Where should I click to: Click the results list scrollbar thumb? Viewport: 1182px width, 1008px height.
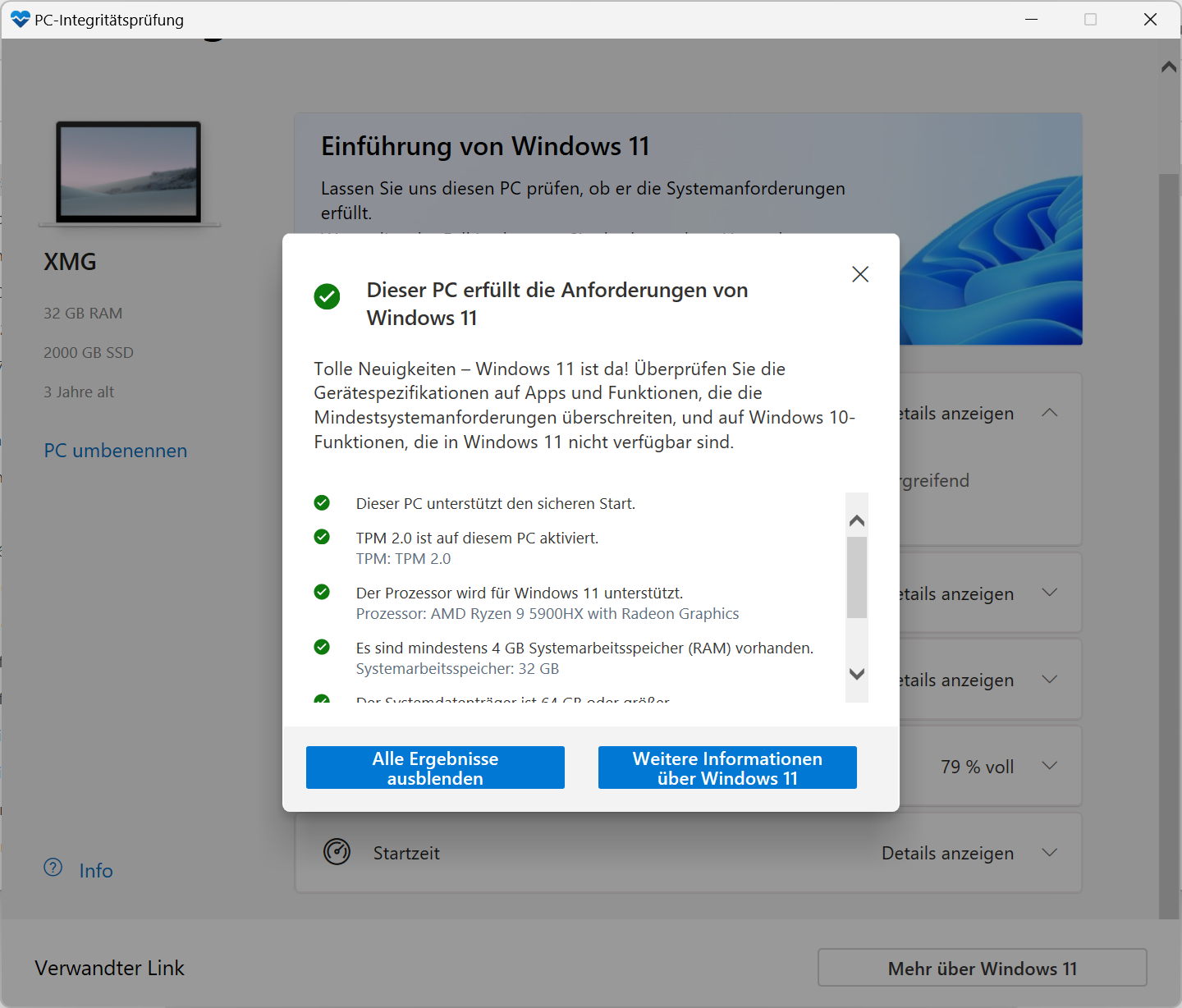point(857,577)
